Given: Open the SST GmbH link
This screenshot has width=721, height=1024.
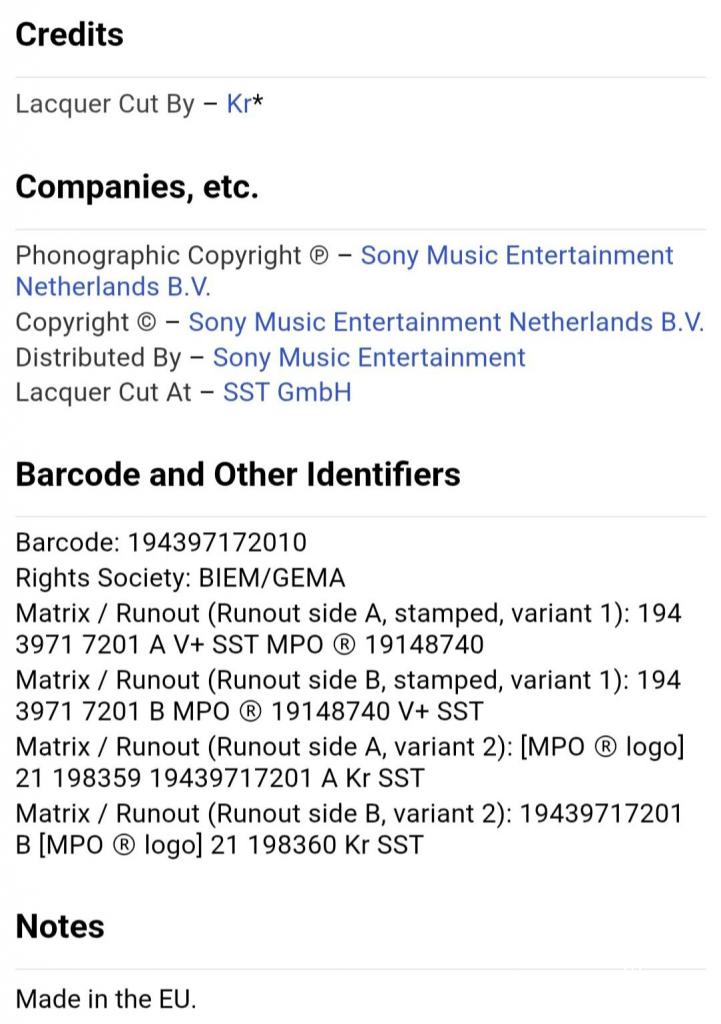Looking at the screenshot, I should (287, 392).
